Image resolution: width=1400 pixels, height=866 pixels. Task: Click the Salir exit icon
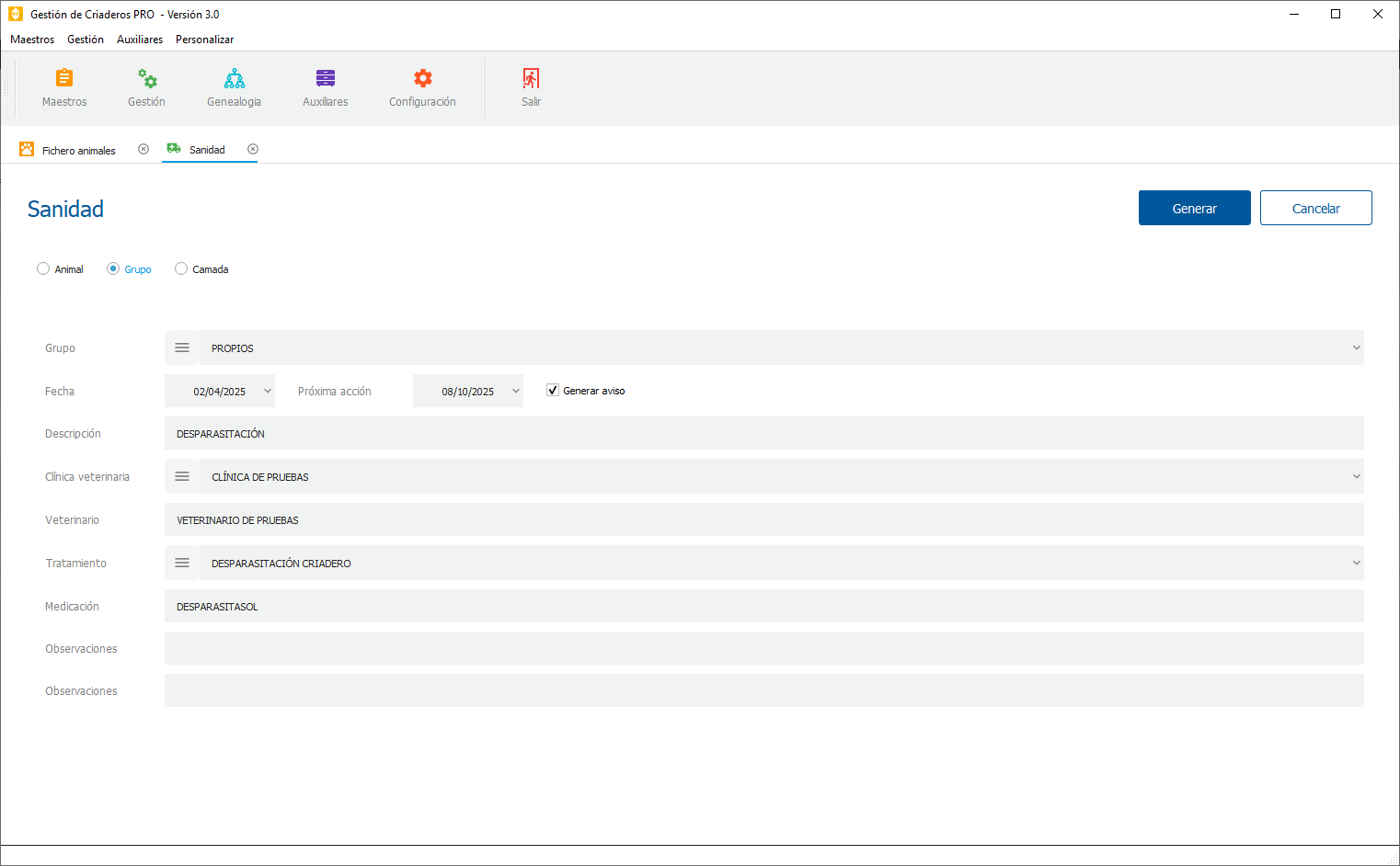(531, 79)
